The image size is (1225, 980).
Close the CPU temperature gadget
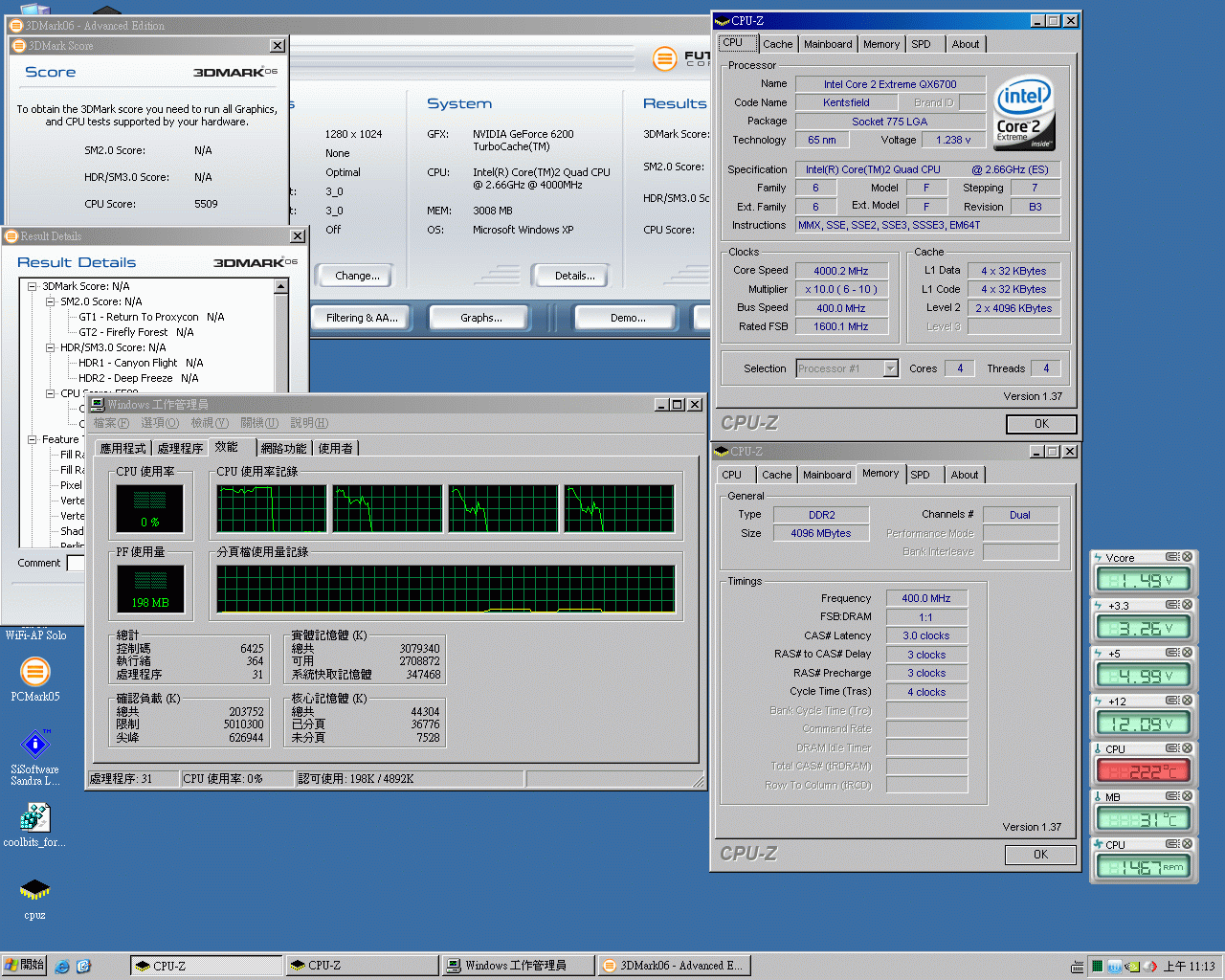pos(1187,748)
